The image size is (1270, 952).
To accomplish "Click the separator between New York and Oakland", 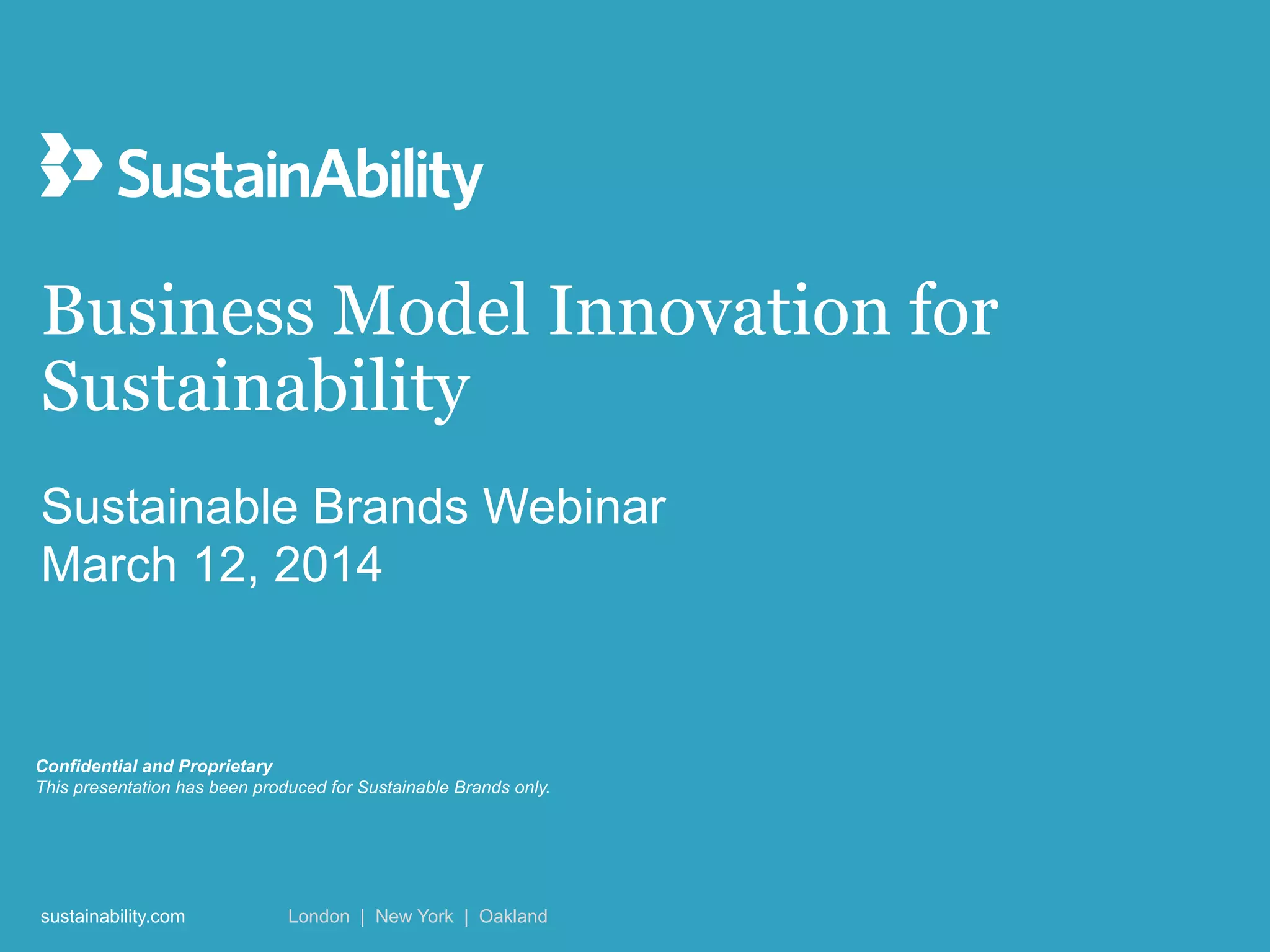I will 466,917.
